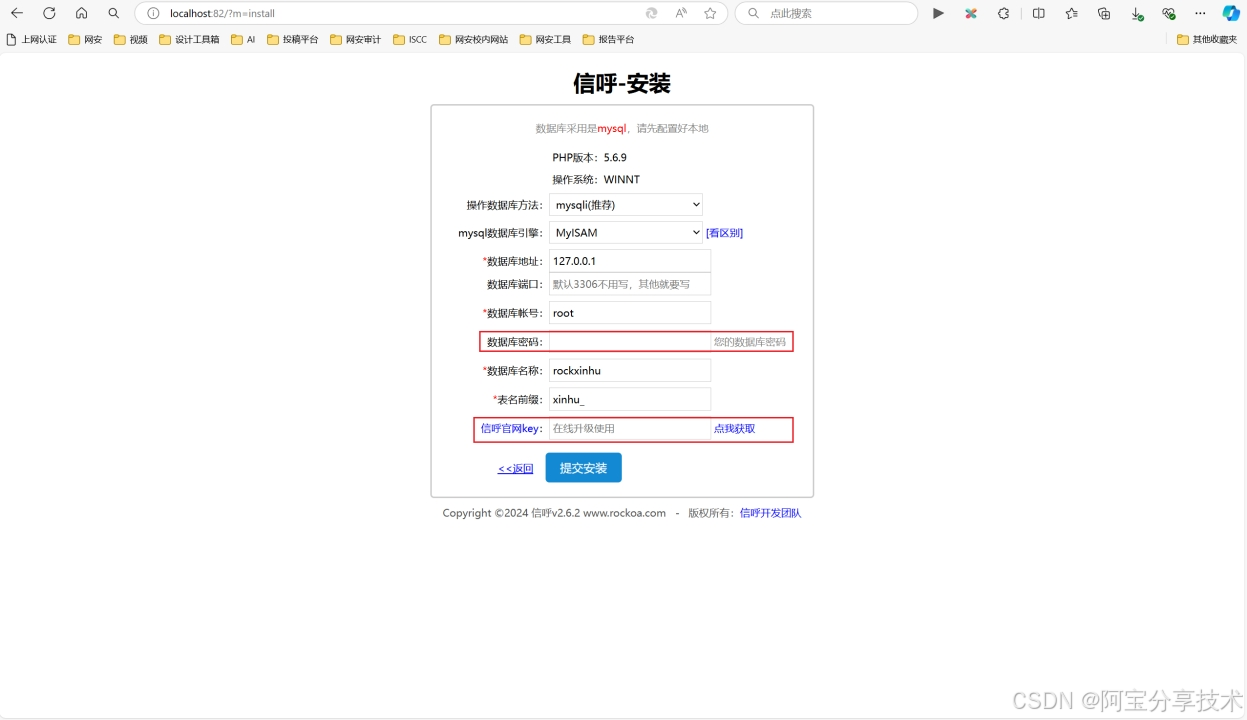Open the 信呼官网key label link
Screen dimensions: 1247x720
pyautogui.click(x=511, y=428)
